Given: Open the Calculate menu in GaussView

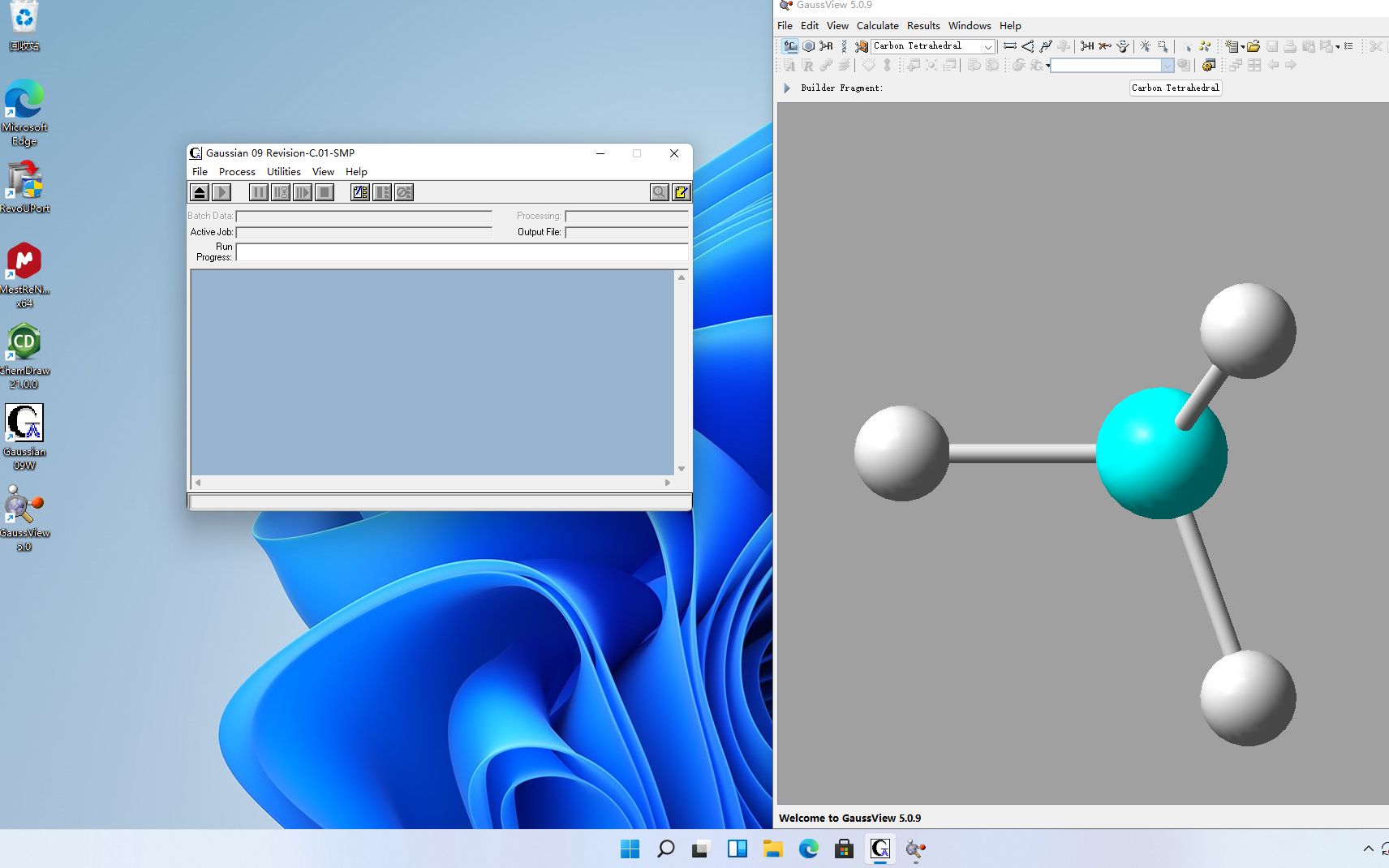Looking at the screenshot, I should tap(878, 26).
